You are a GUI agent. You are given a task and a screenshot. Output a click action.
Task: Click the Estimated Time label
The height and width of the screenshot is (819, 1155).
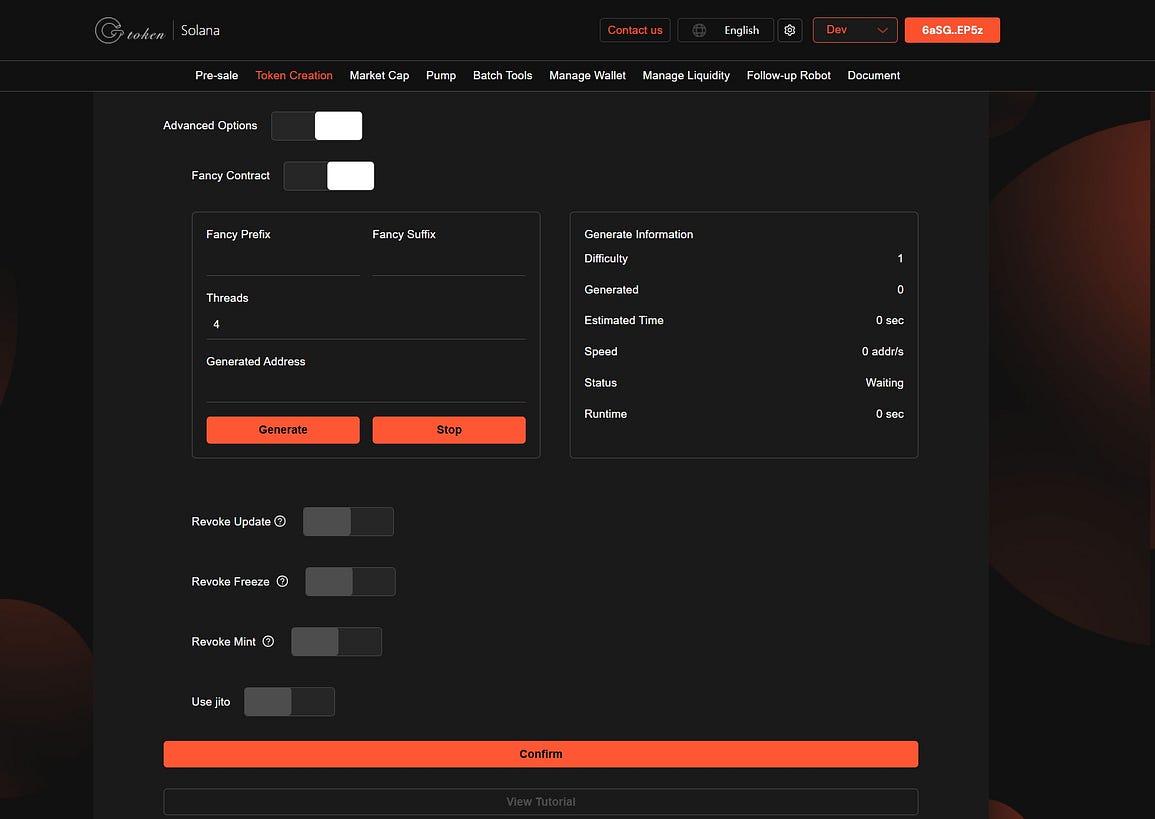(624, 320)
